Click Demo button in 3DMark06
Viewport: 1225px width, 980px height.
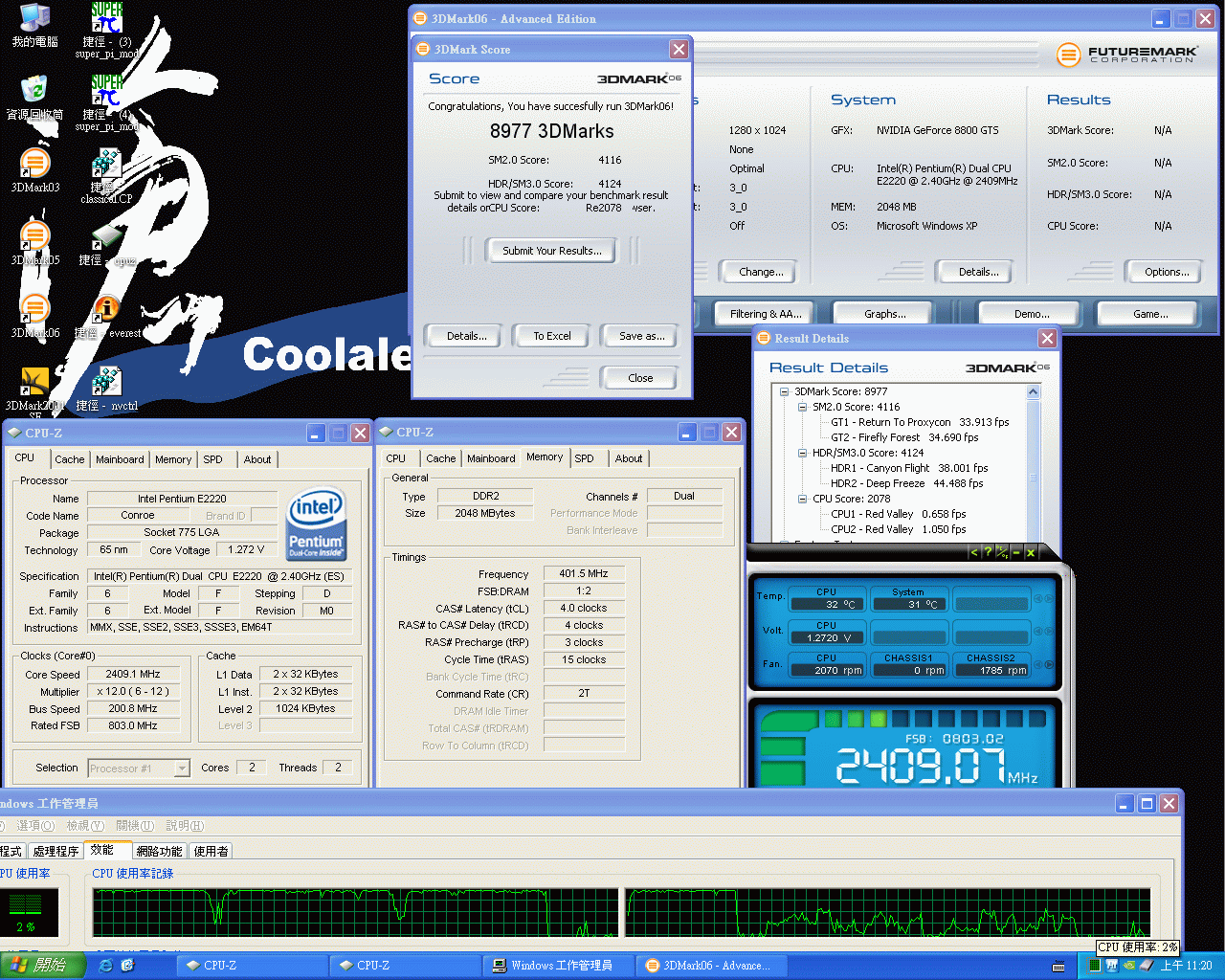(x=1032, y=314)
